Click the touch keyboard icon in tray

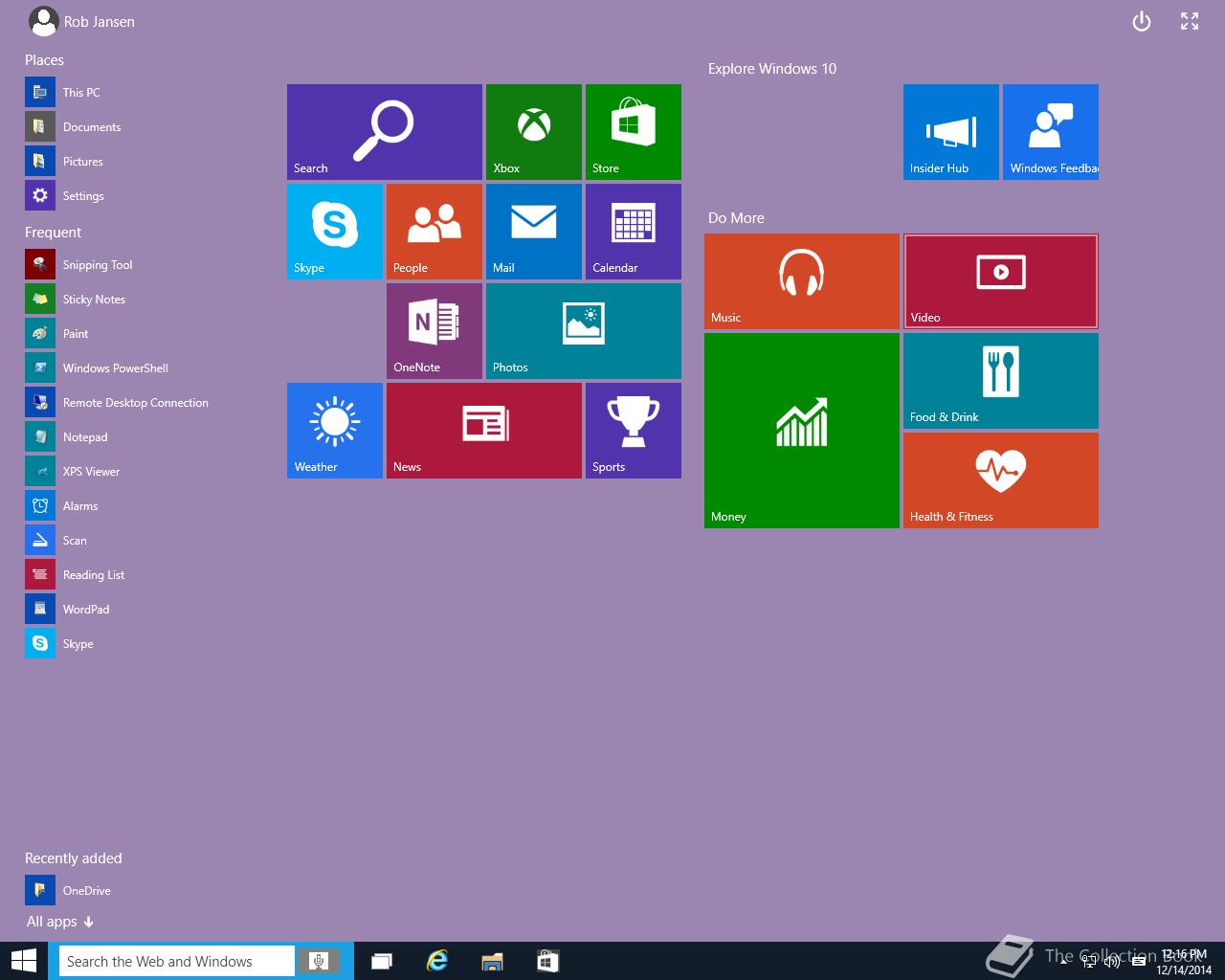(1138, 962)
